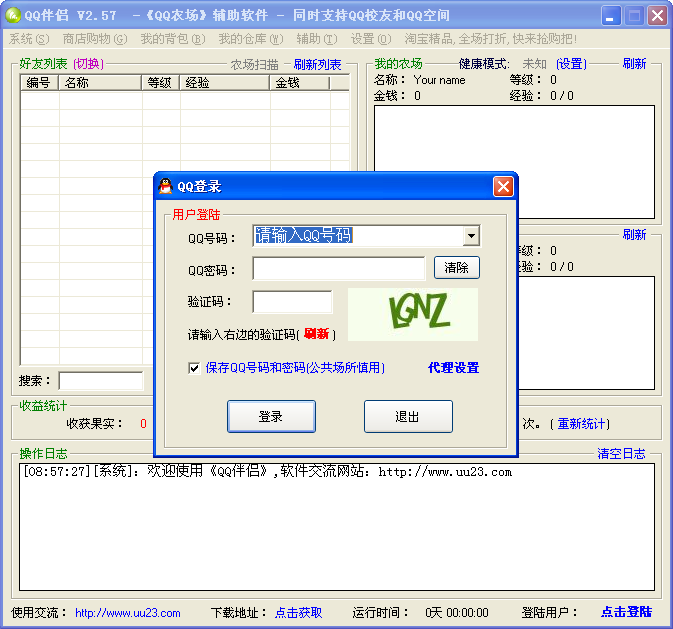Click 'Your name' farm name text
Image resolution: width=673 pixels, height=629 pixels.
click(439, 80)
